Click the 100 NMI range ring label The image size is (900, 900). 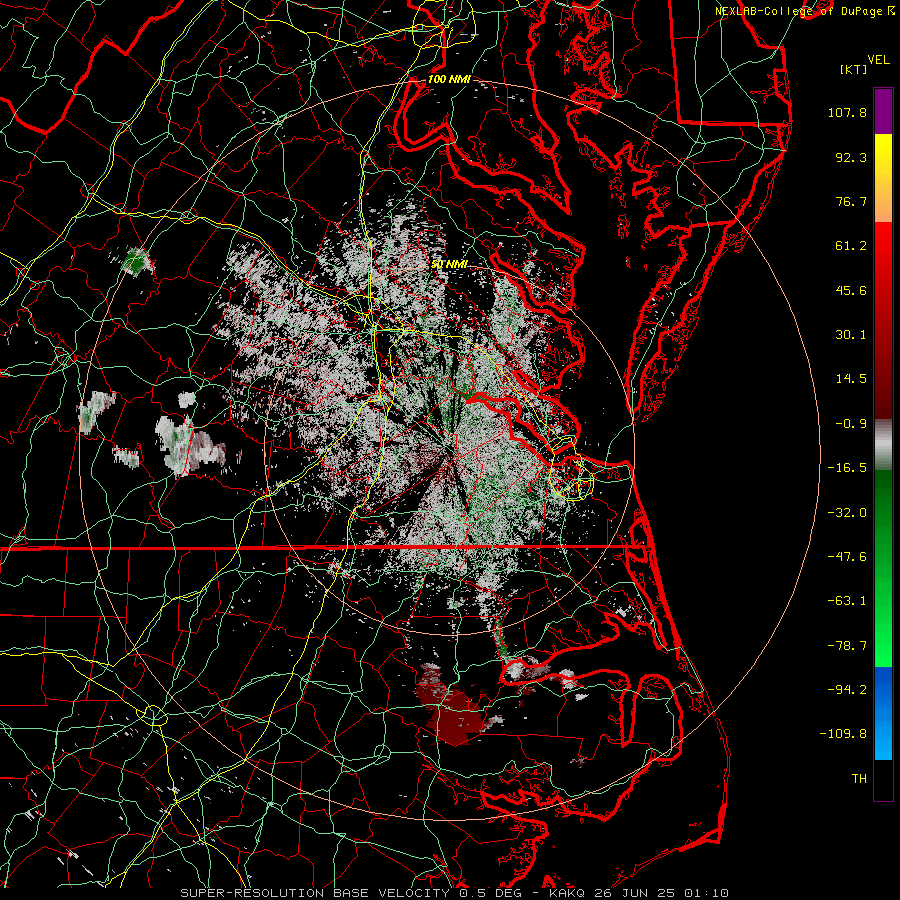(449, 79)
